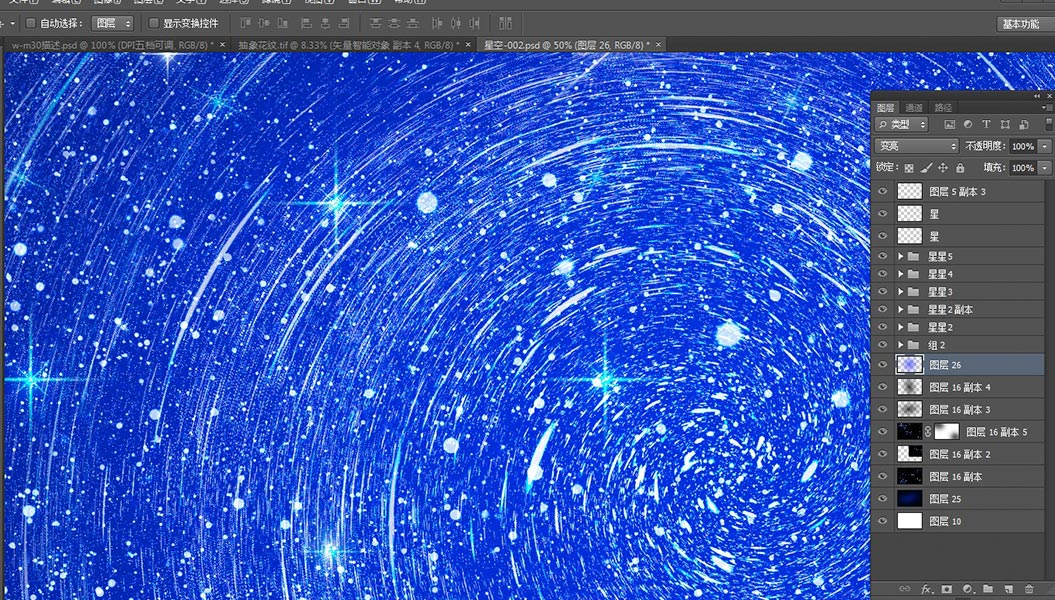Create new fill or adjustment layer
1055x600 pixels.
click(x=968, y=589)
